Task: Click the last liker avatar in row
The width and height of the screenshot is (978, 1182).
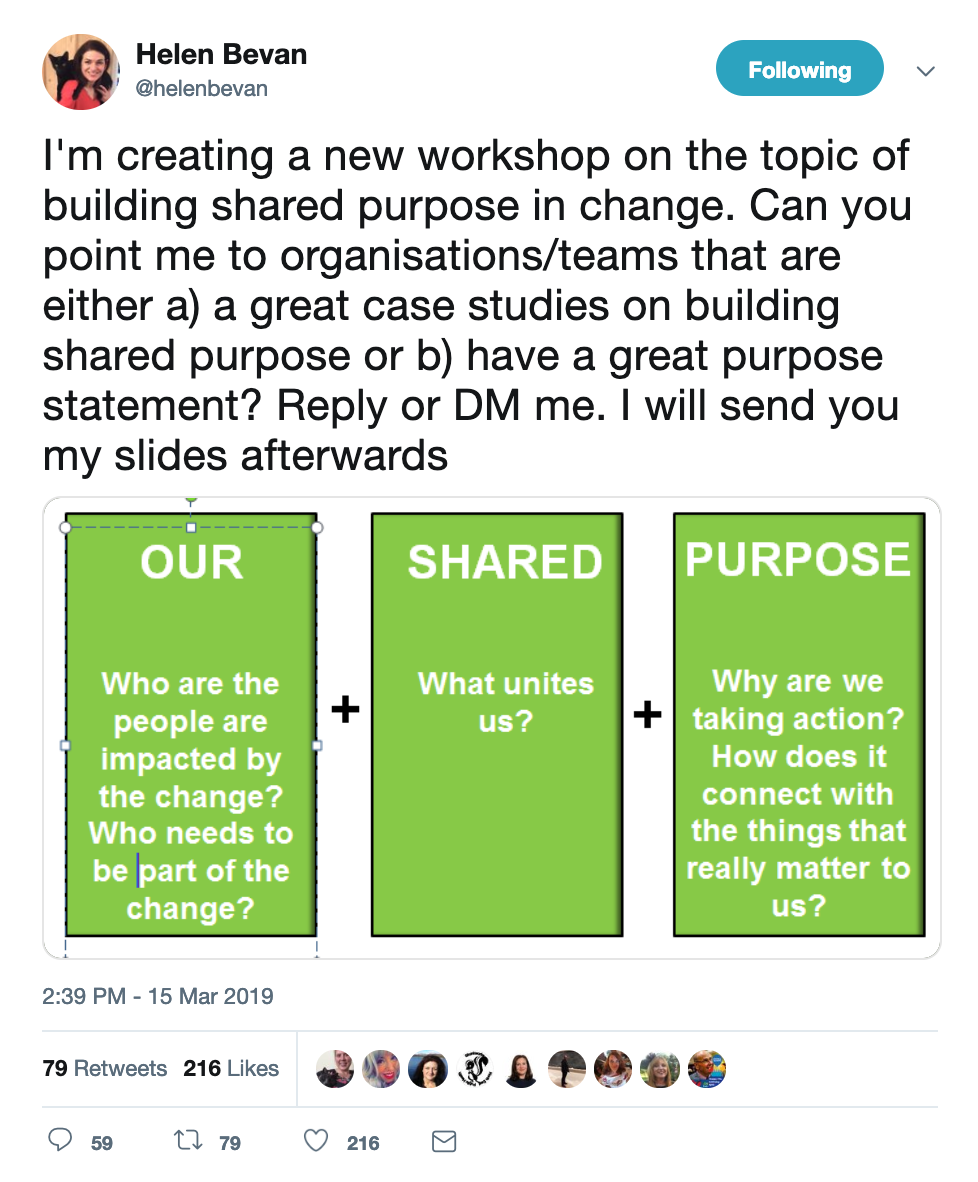Action: [x=707, y=1068]
